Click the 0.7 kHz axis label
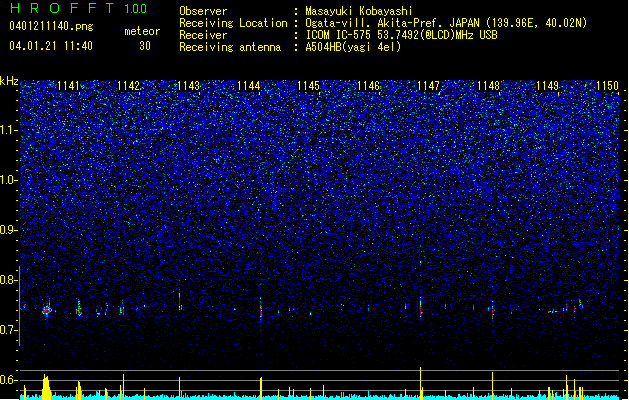This screenshot has width=629, height=400. click(x=9, y=330)
